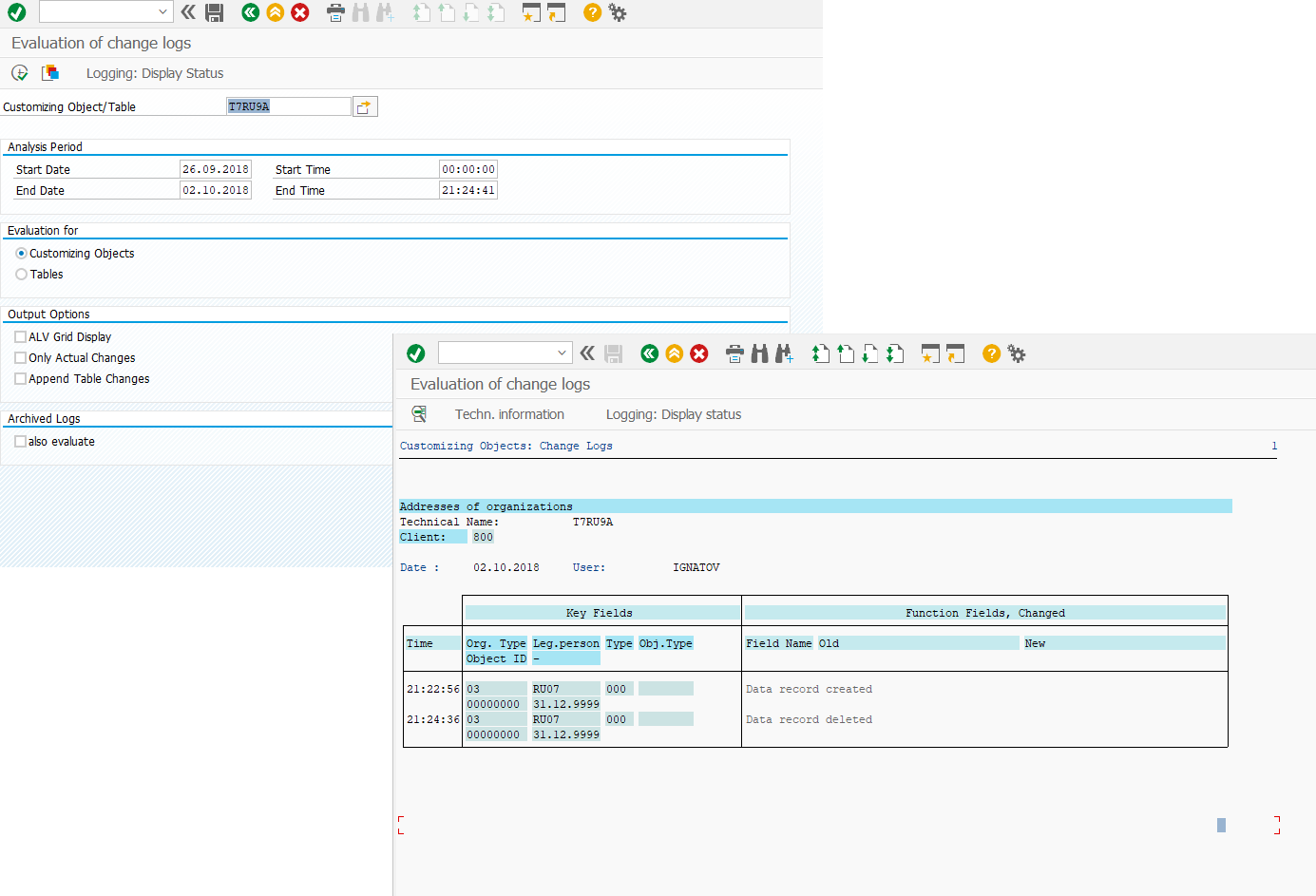The height and width of the screenshot is (896, 1316).
Task: Click Technical Name value T7RU9A in report
Action: [593, 523]
